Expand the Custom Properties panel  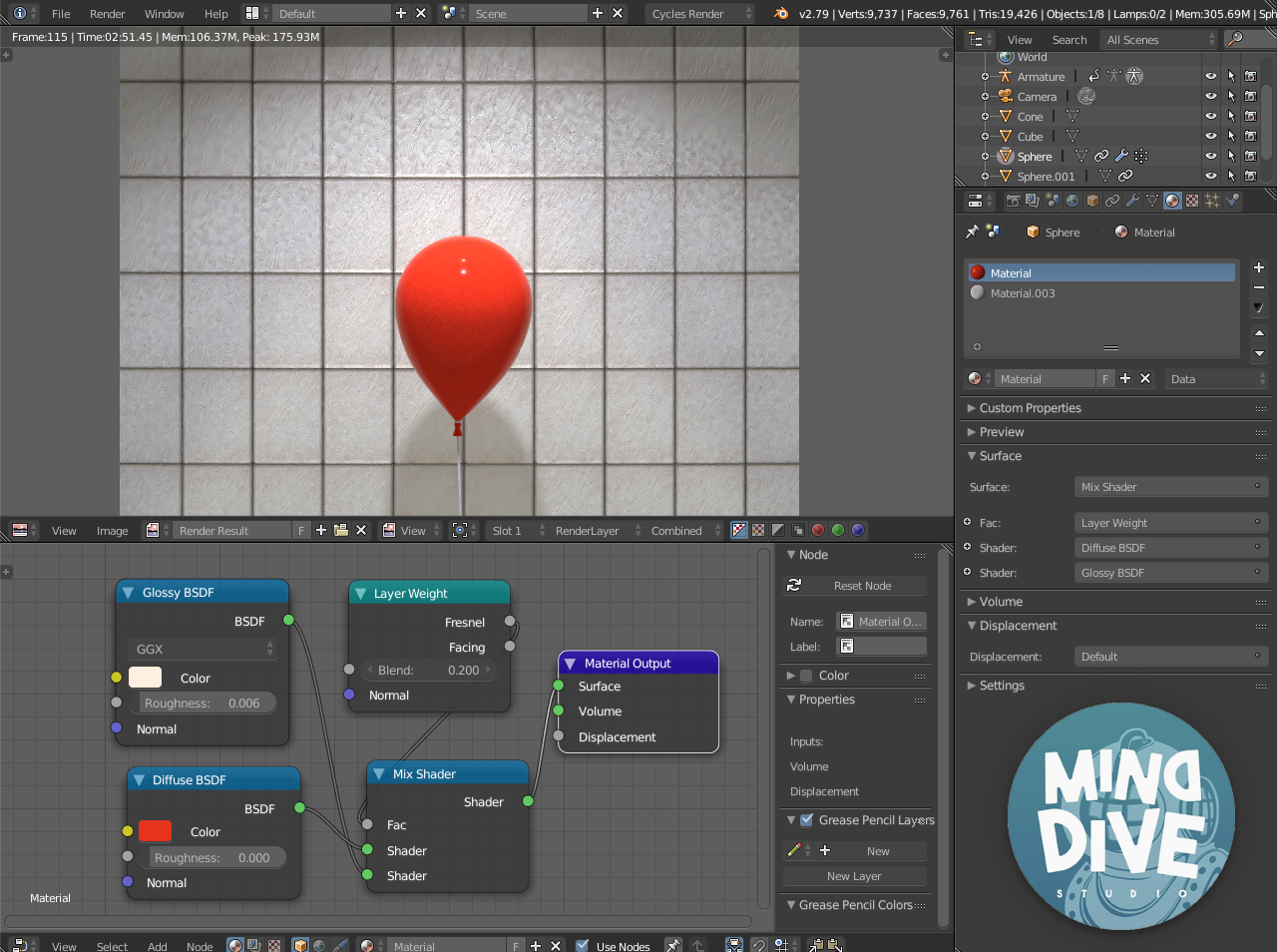point(1030,408)
